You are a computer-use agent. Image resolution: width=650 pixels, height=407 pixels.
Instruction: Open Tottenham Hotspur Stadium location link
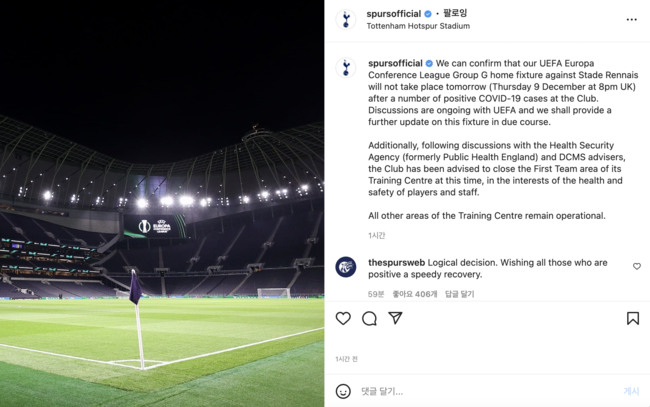click(418, 26)
